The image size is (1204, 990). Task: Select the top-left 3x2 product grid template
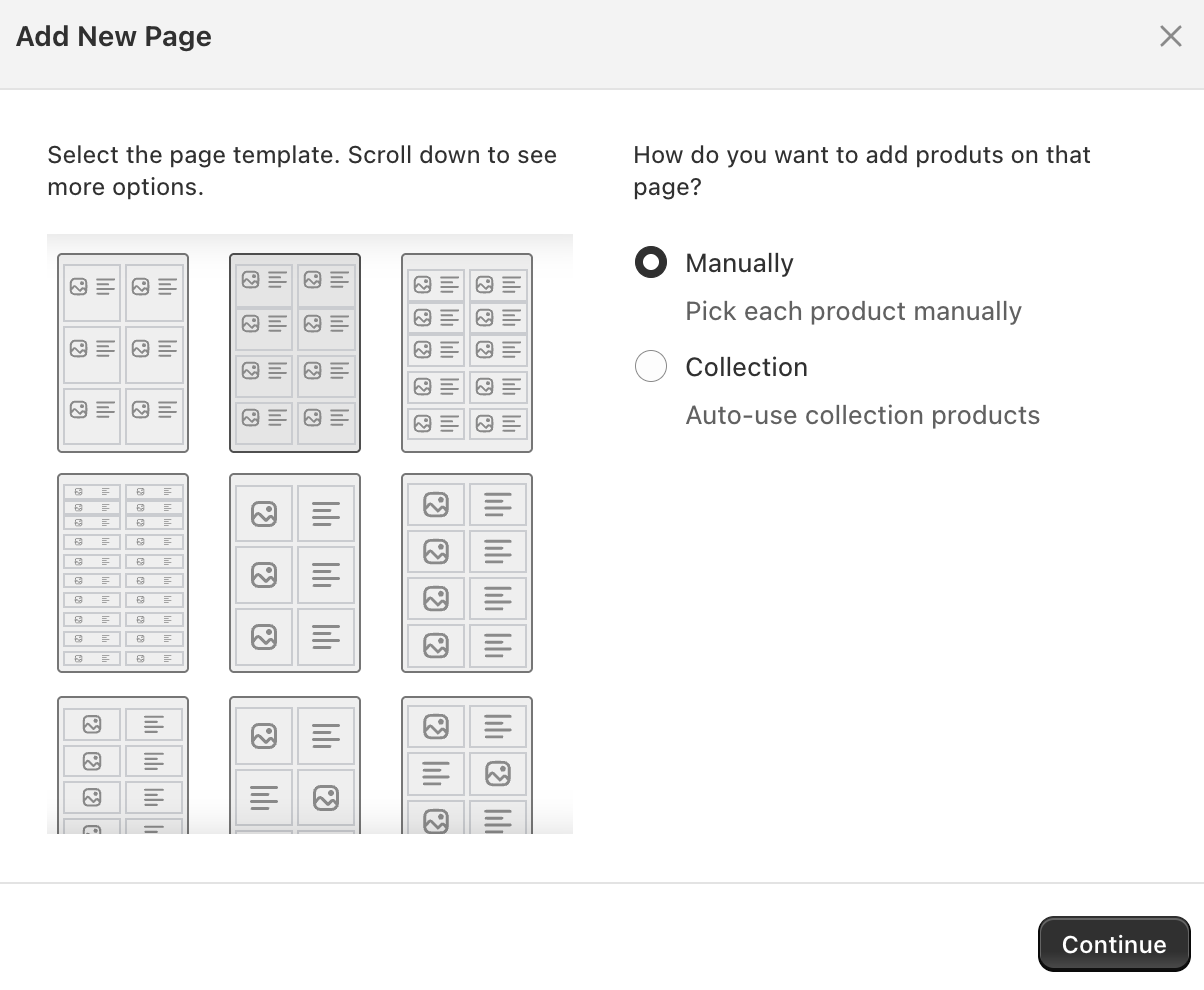click(x=122, y=352)
